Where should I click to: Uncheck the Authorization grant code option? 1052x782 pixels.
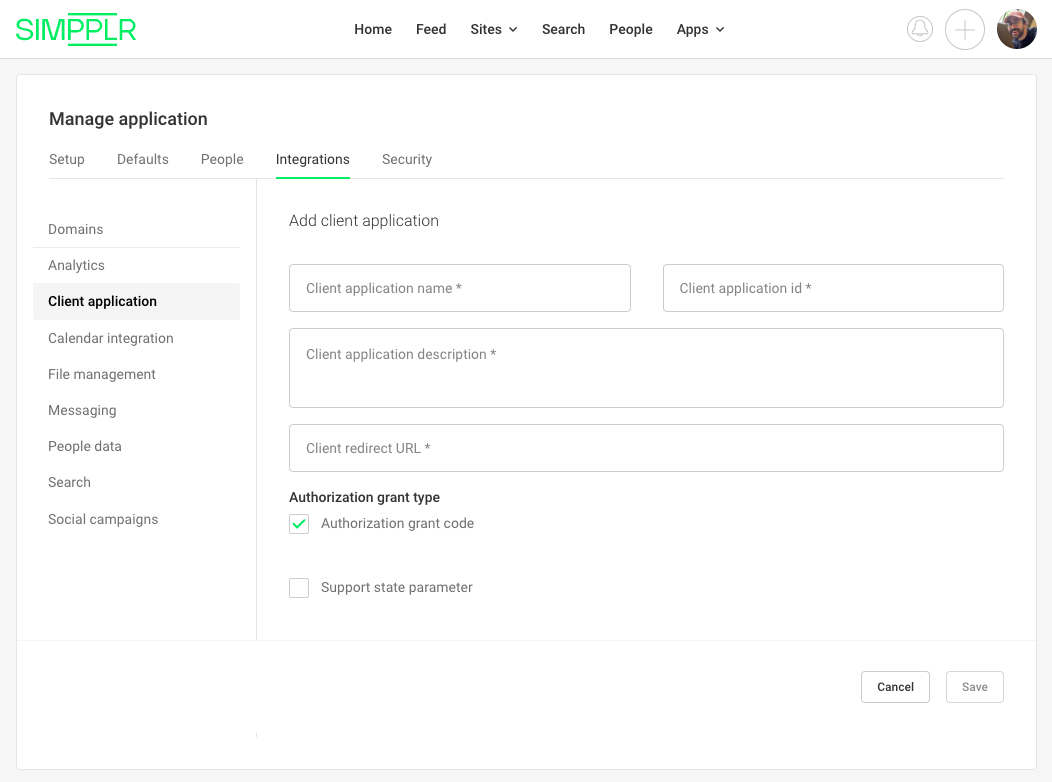pyautogui.click(x=298, y=523)
